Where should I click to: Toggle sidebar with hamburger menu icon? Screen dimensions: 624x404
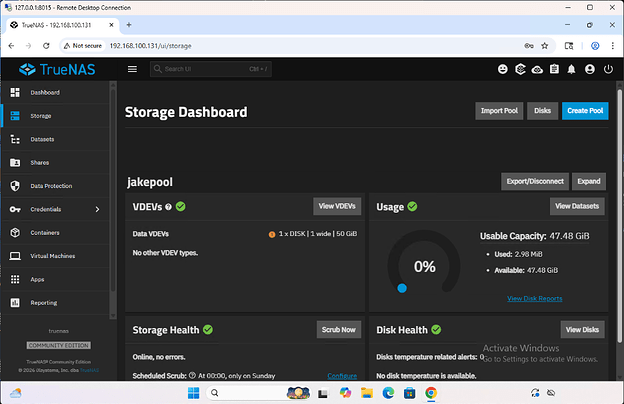(132, 69)
